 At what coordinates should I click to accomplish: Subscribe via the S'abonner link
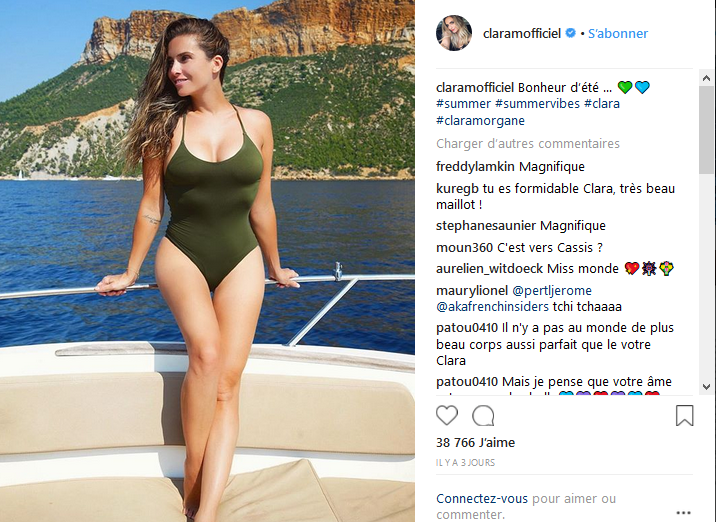coord(618,33)
